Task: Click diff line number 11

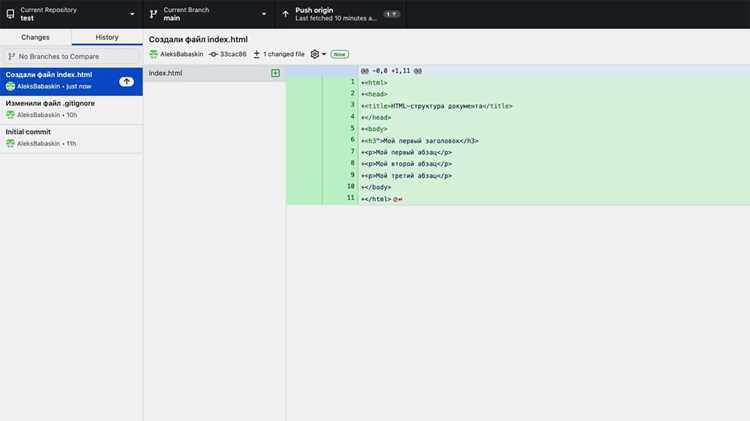Action: (x=351, y=198)
